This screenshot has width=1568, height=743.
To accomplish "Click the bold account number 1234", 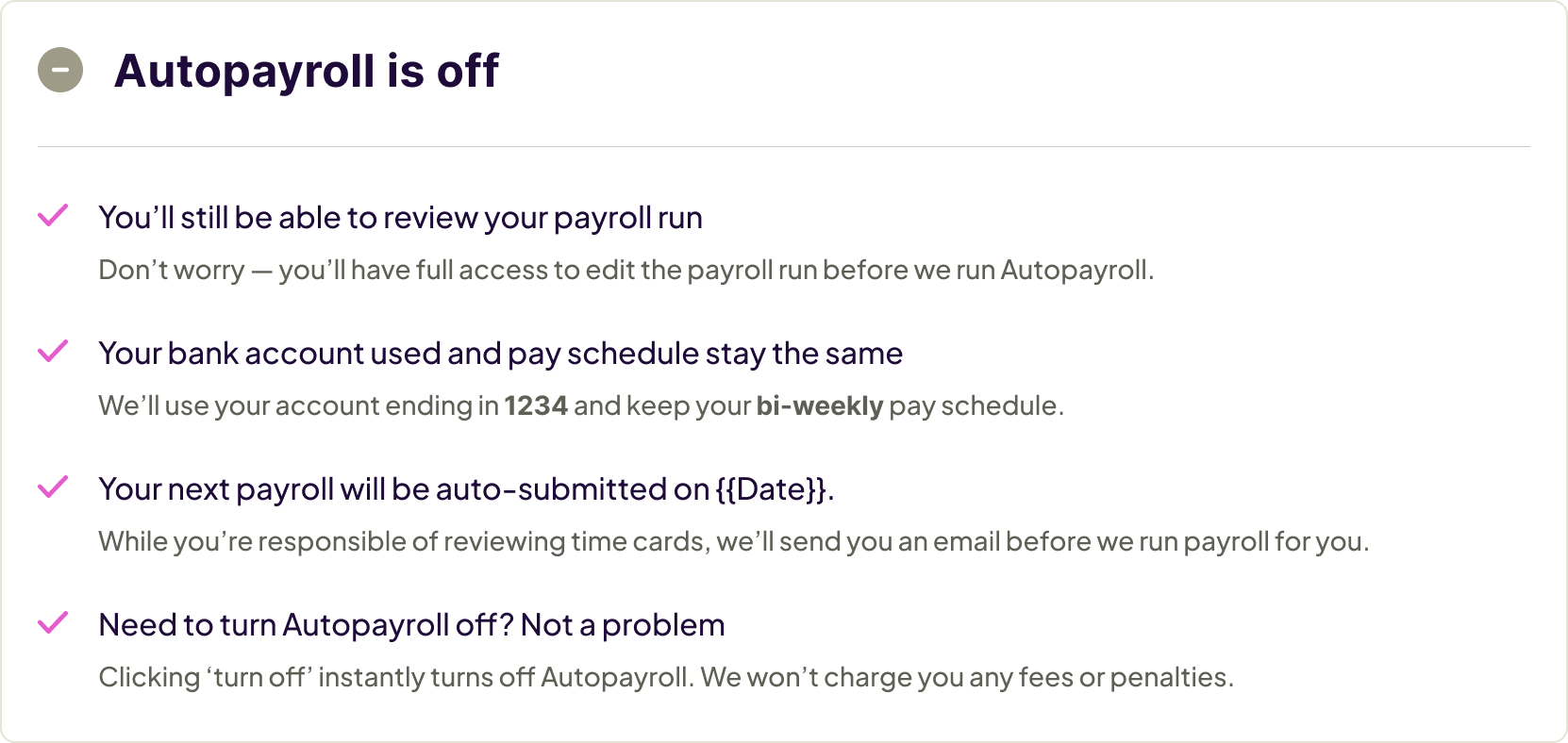I will point(536,406).
